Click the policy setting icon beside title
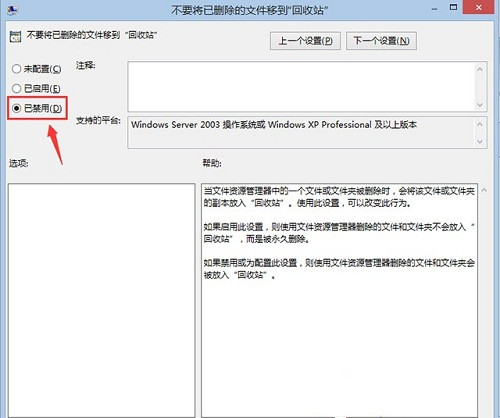The image size is (500, 418). tap(15, 36)
